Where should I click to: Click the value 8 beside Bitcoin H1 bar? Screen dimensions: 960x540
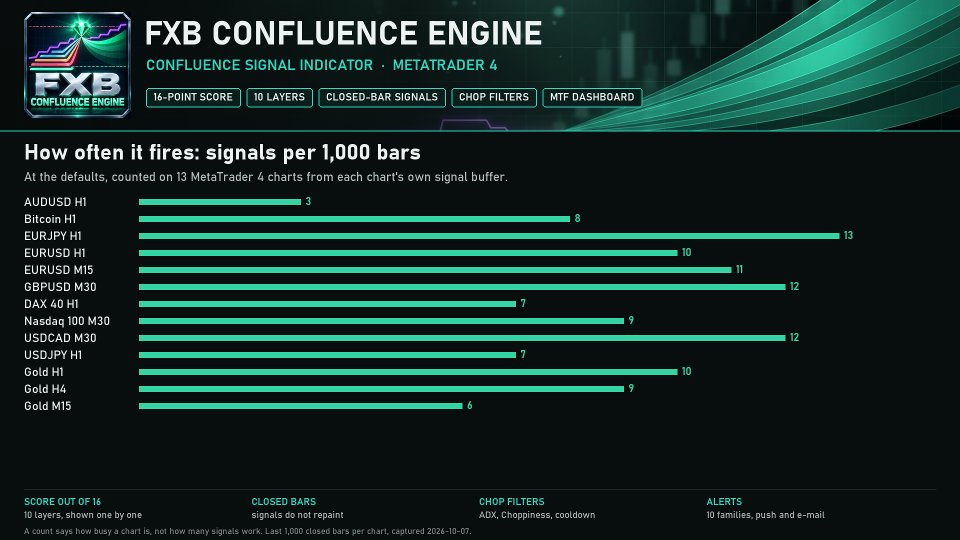[577, 219]
